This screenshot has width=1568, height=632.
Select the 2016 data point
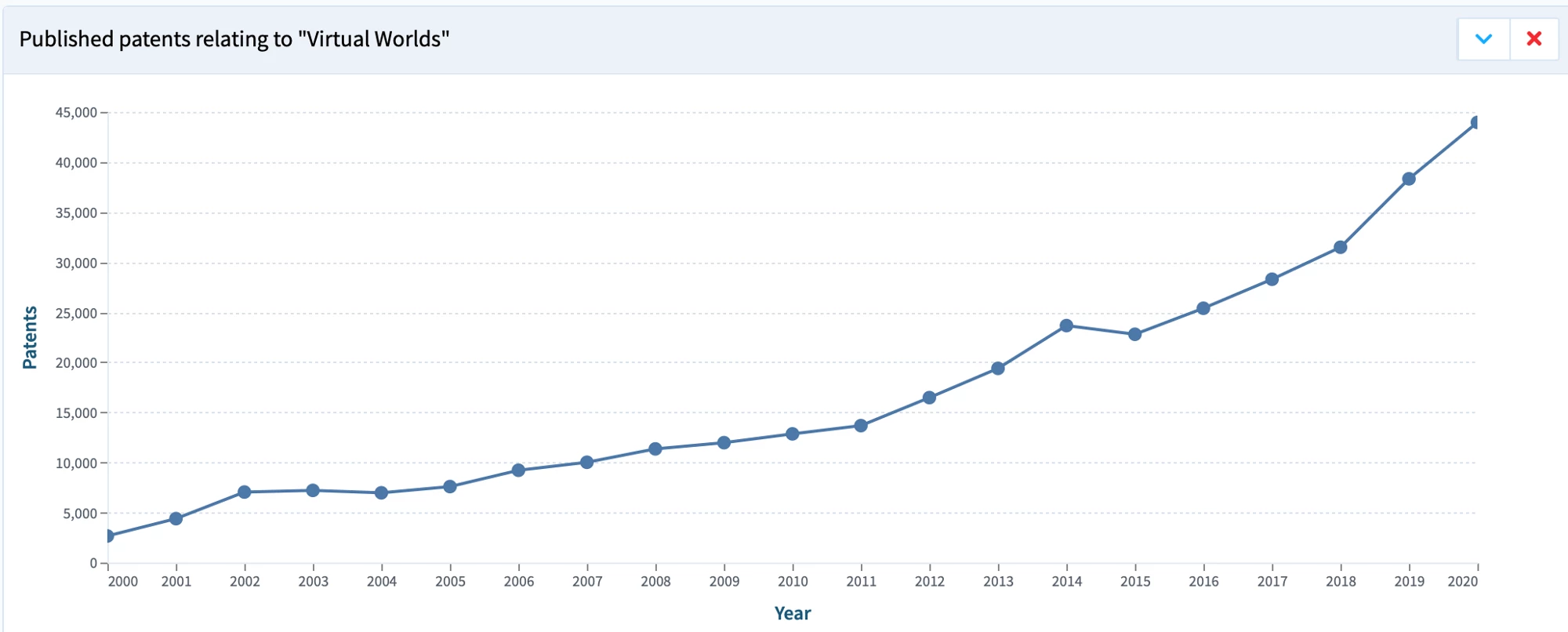1203,308
